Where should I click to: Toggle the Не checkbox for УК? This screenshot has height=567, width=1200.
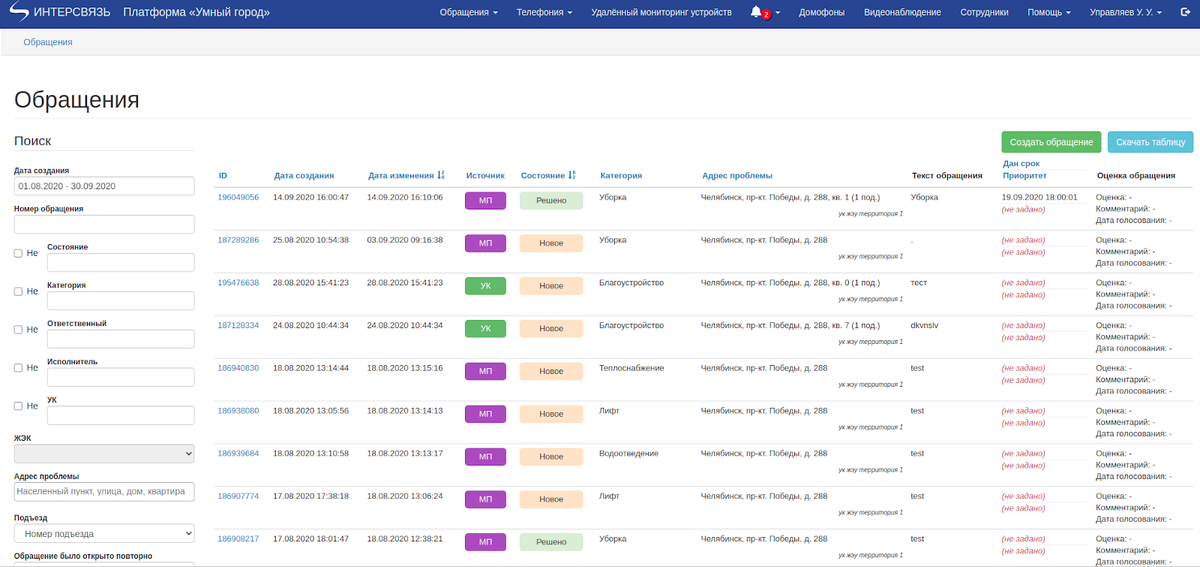tap(18, 406)
